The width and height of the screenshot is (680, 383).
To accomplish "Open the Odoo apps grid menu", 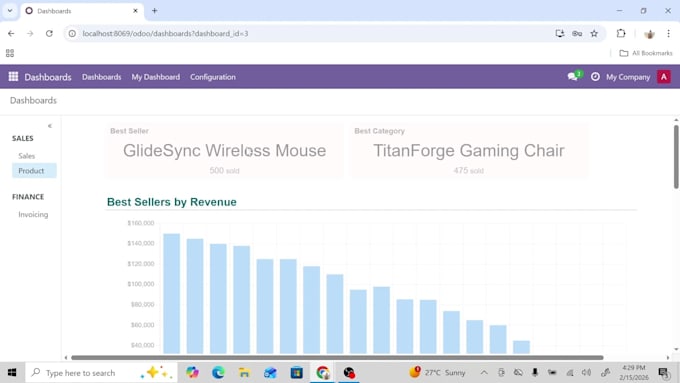I will (x=13, y=77).
